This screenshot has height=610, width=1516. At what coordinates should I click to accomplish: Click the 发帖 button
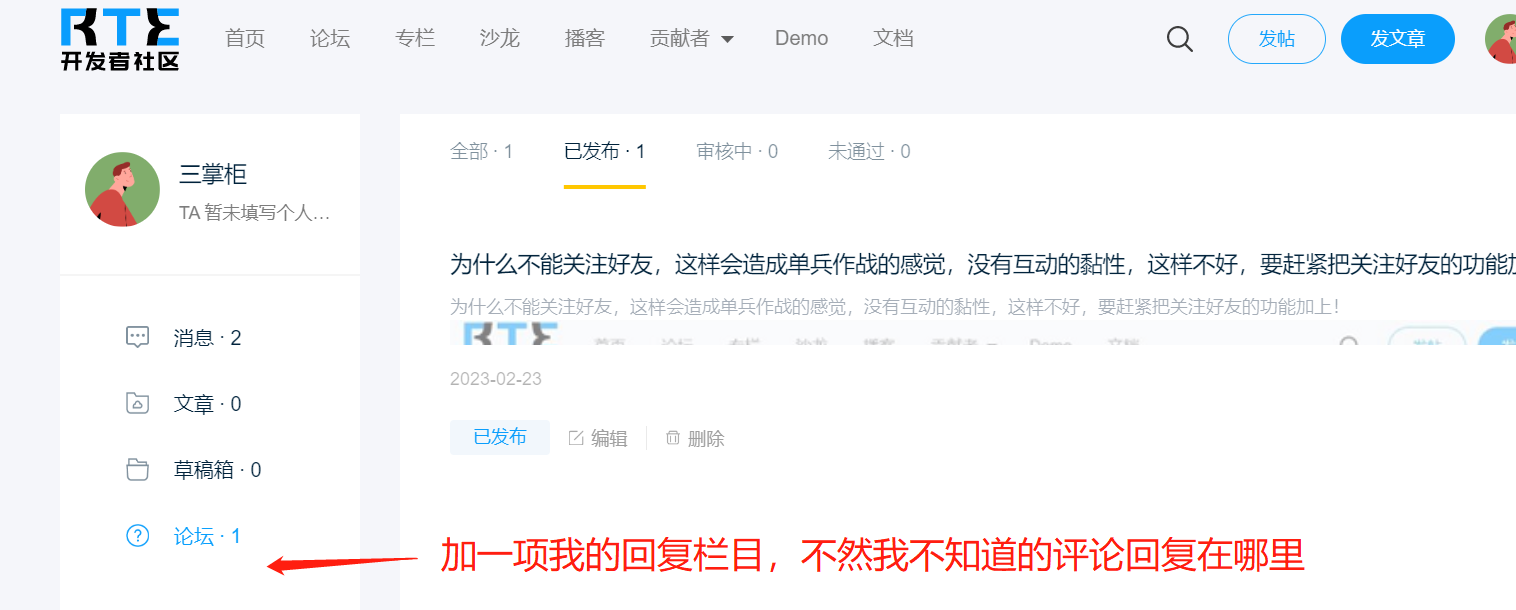pos(1277,39)
